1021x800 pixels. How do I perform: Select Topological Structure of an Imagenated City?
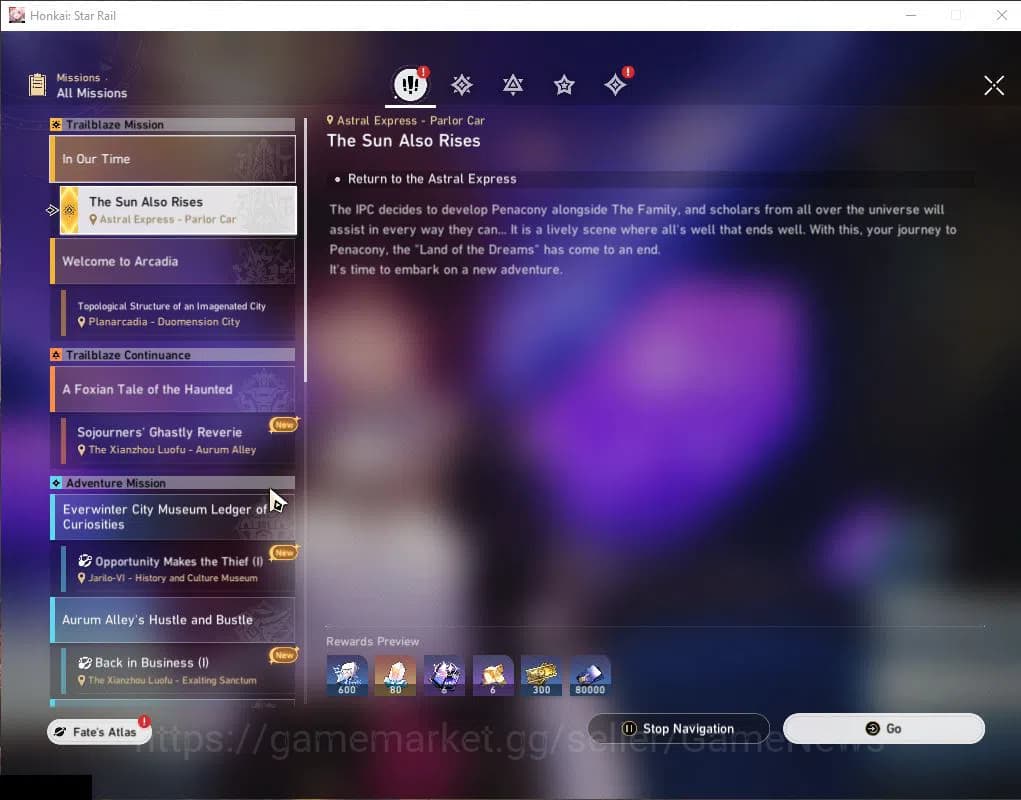pyautogui.click(x=178, y=314)
